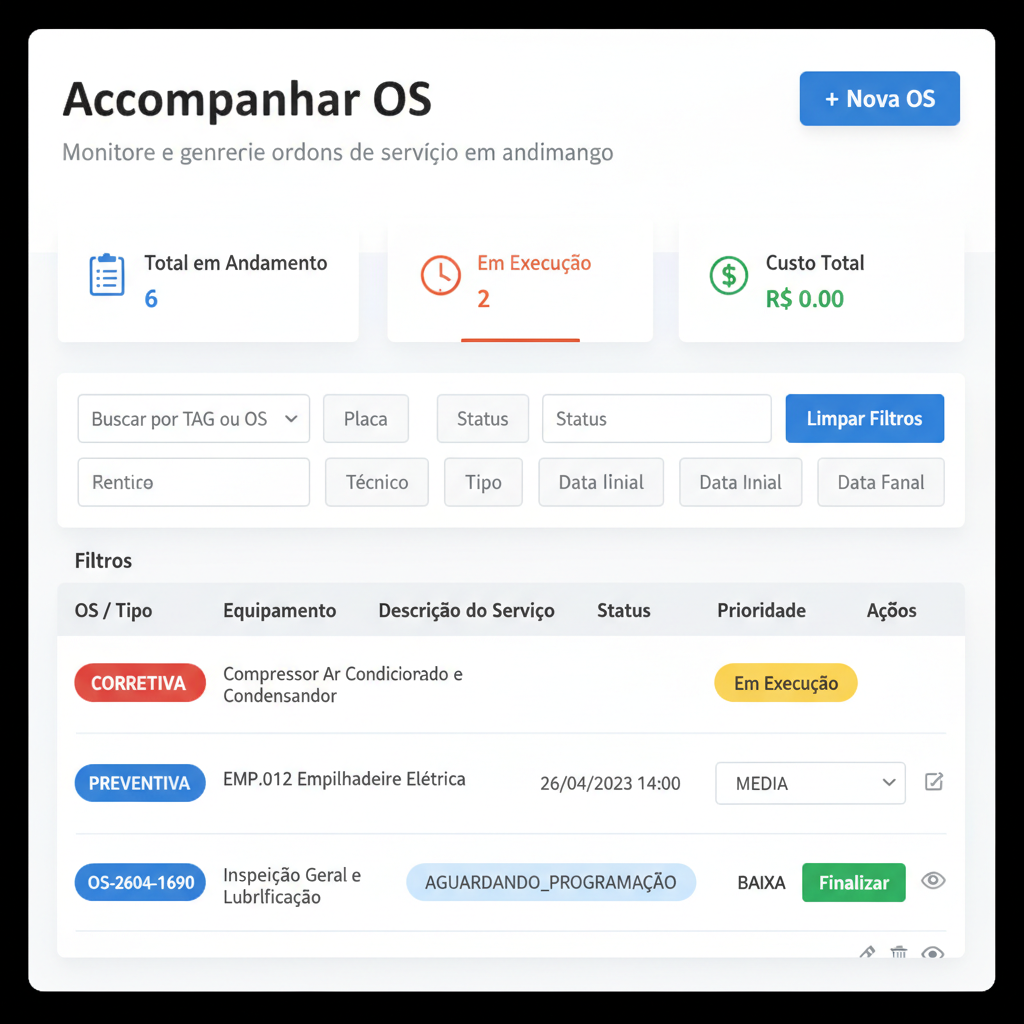The image size is (1024, 1024).
Task: Open the edit icon beside the MEDIA dropdown
Action: click(x=934, y=782)
